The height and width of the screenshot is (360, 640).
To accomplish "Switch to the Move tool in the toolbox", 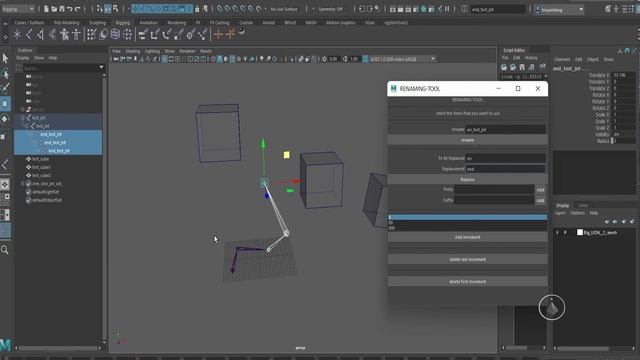I will [5, 104].
